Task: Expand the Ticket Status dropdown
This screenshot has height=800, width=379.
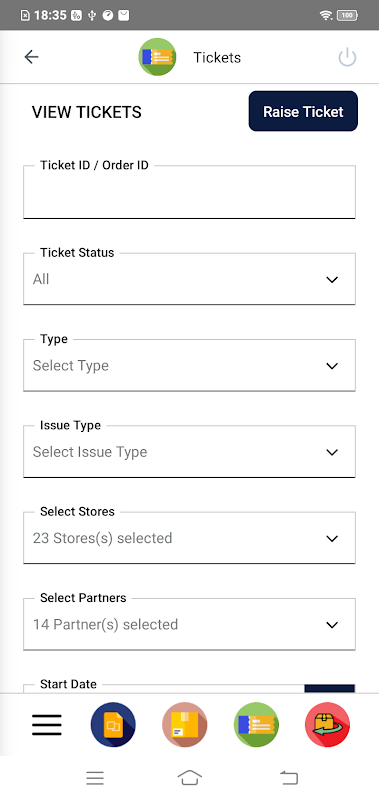Action: 189,279
